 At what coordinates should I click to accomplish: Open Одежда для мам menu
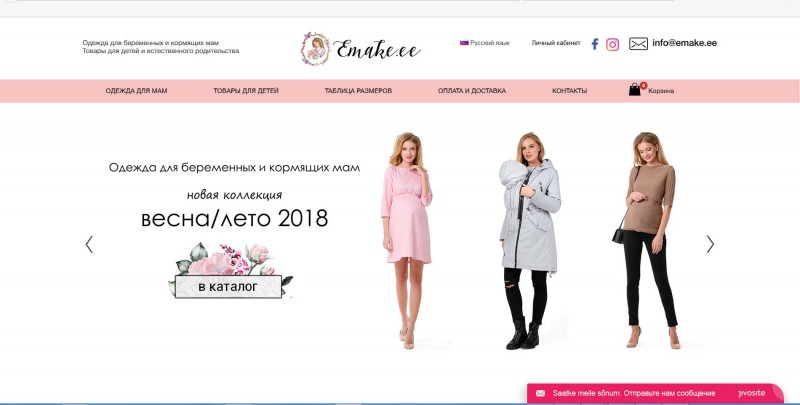(136, 91)
